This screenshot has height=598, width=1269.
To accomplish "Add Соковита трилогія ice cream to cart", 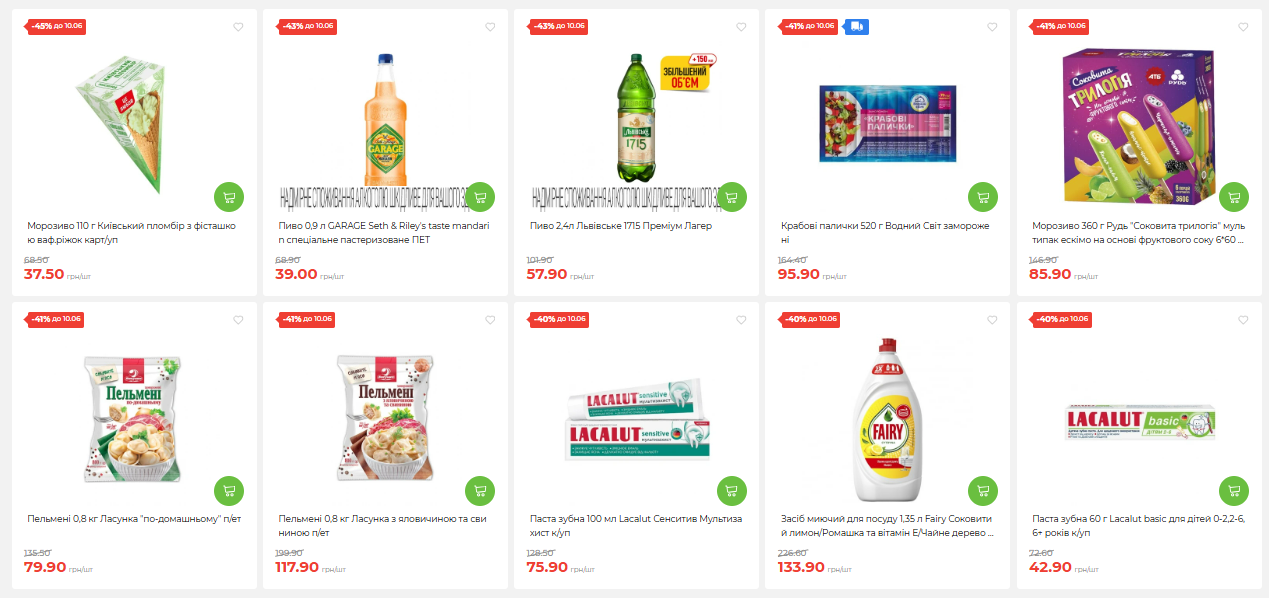I will (x=1234, y=197).
